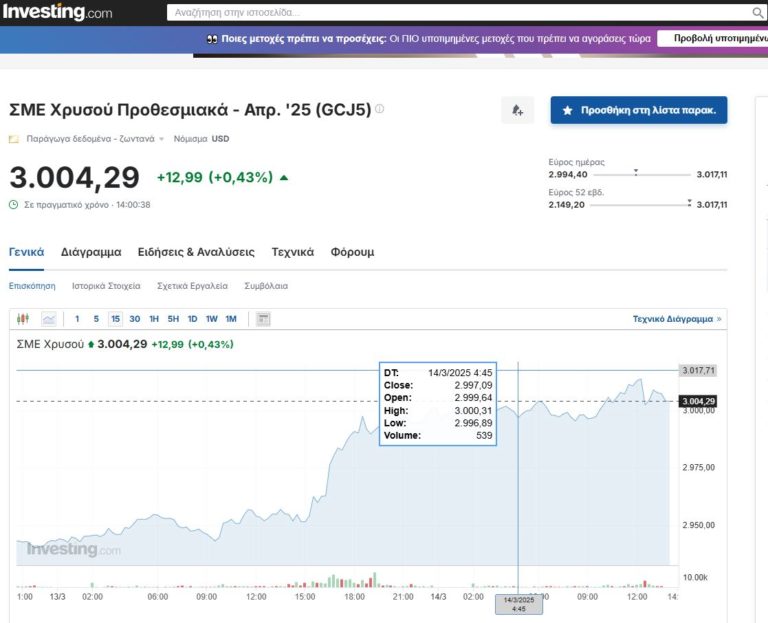Image resolution: width=768 pixels, height=623 pixels.
Task: Select the 15 minute interval
Action: (116, 319)
